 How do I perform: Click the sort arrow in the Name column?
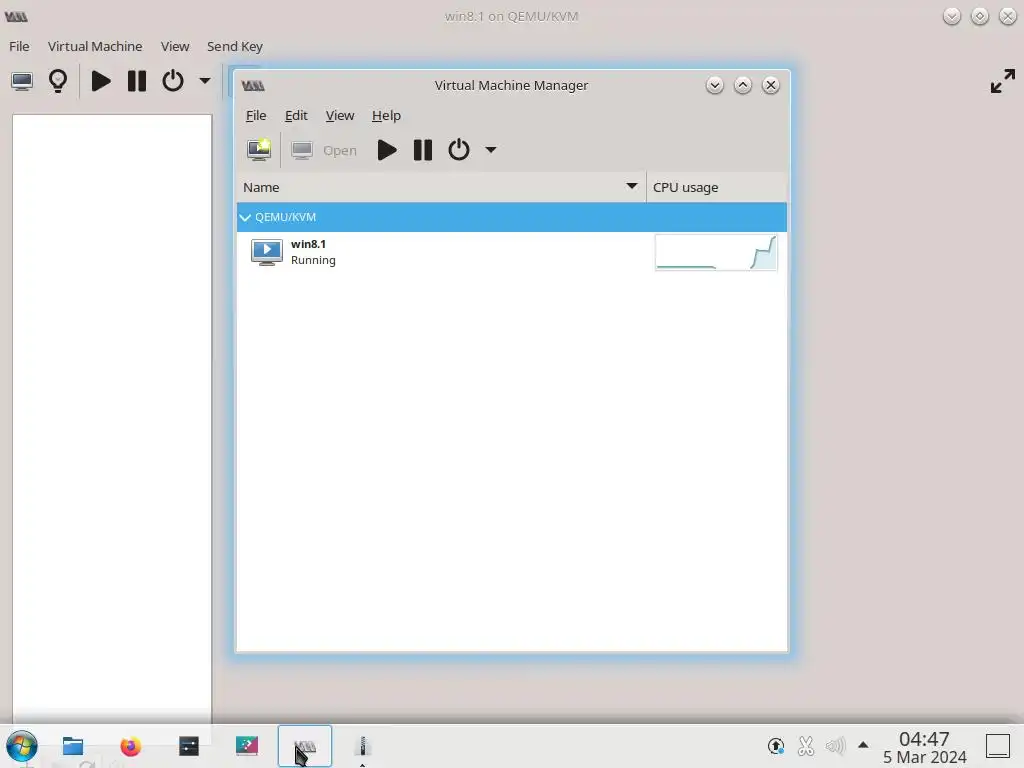click(x=632, y=186)
